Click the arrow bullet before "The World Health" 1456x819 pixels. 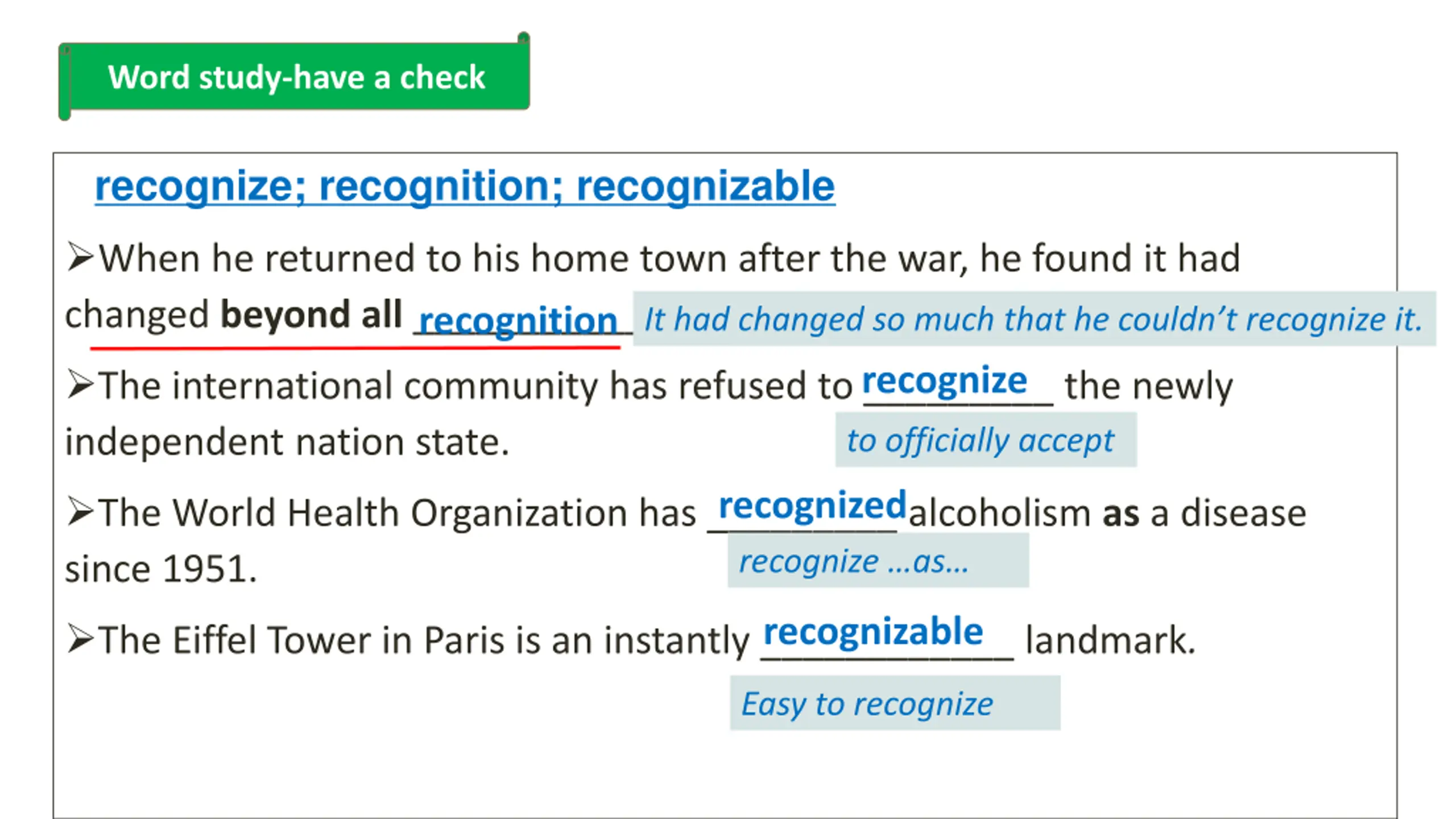click(80, 512)
